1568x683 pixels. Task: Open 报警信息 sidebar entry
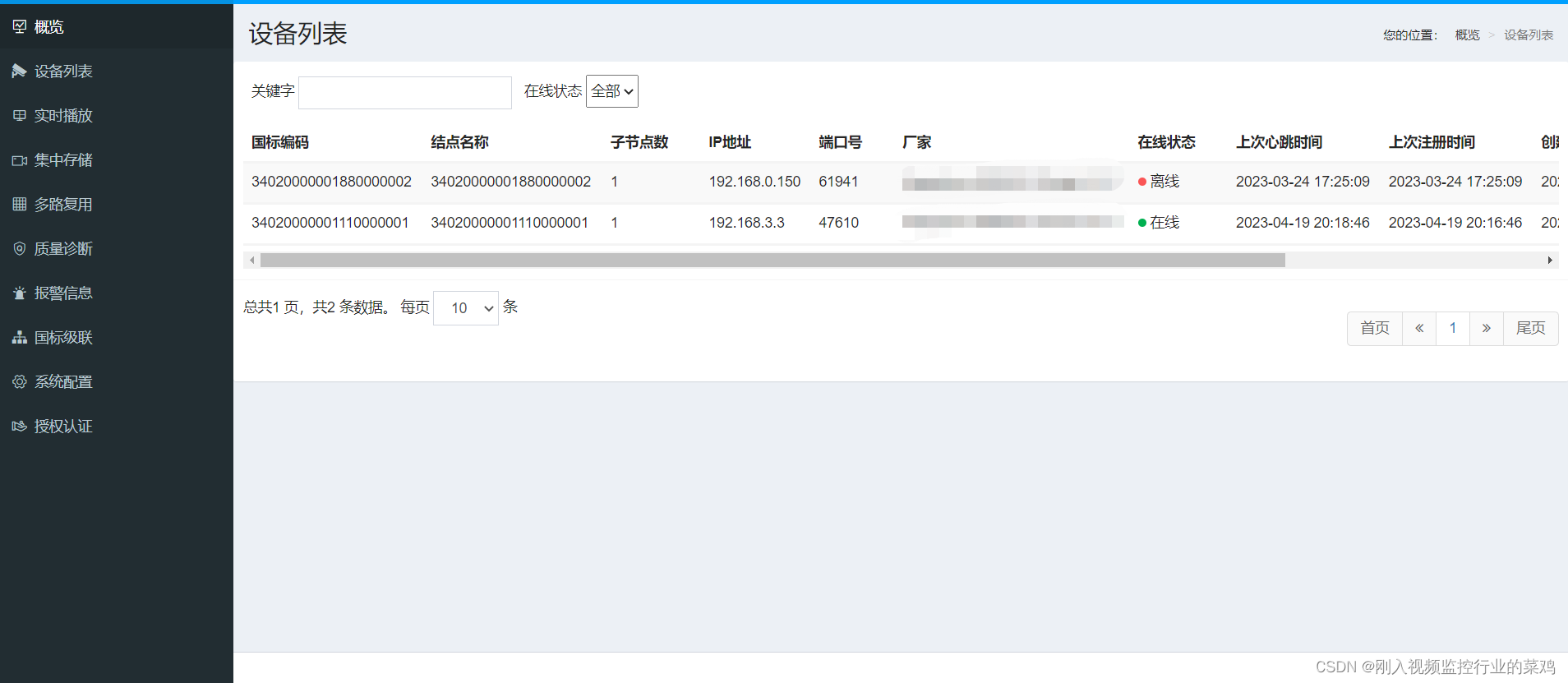pyautogui.click(x=117, y=293)
